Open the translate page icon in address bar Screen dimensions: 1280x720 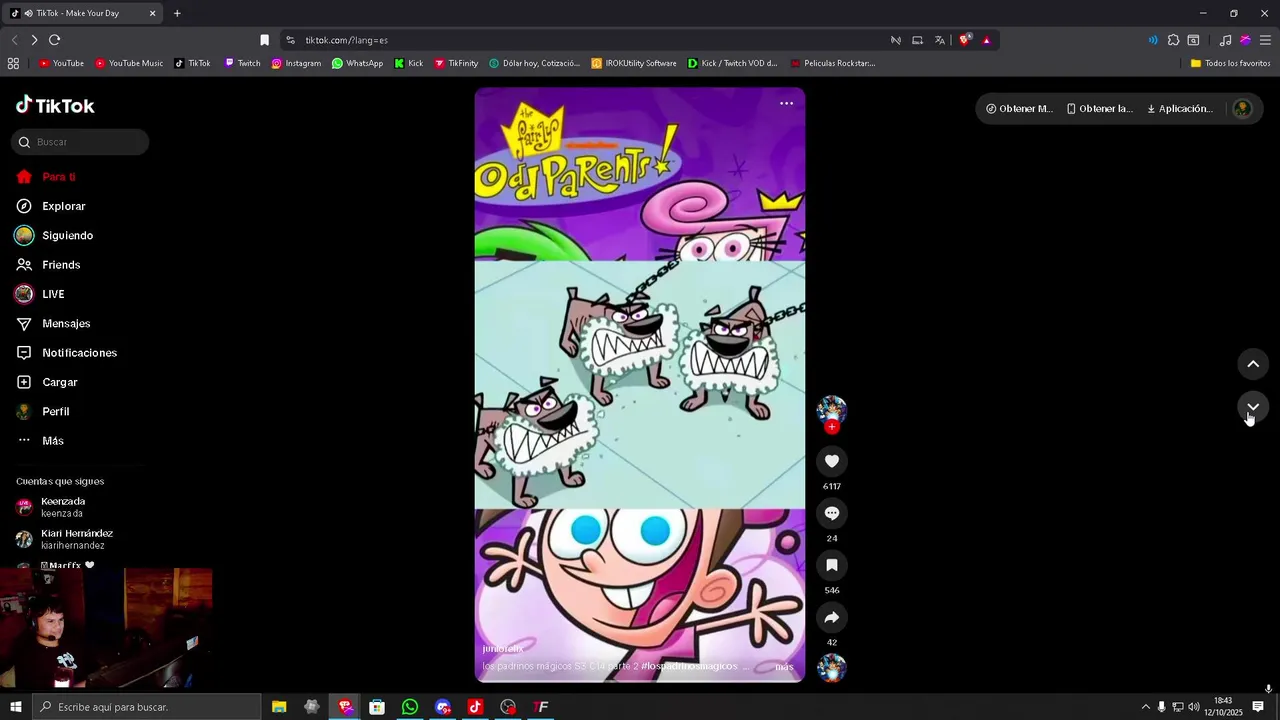coord(940,40)
